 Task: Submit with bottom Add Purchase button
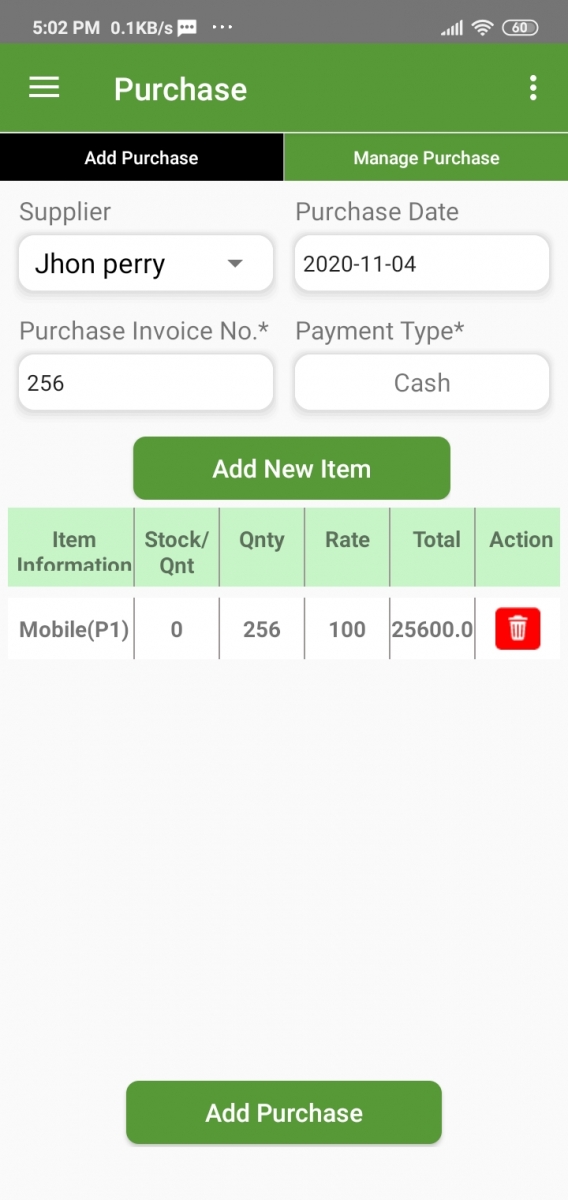284,1112
